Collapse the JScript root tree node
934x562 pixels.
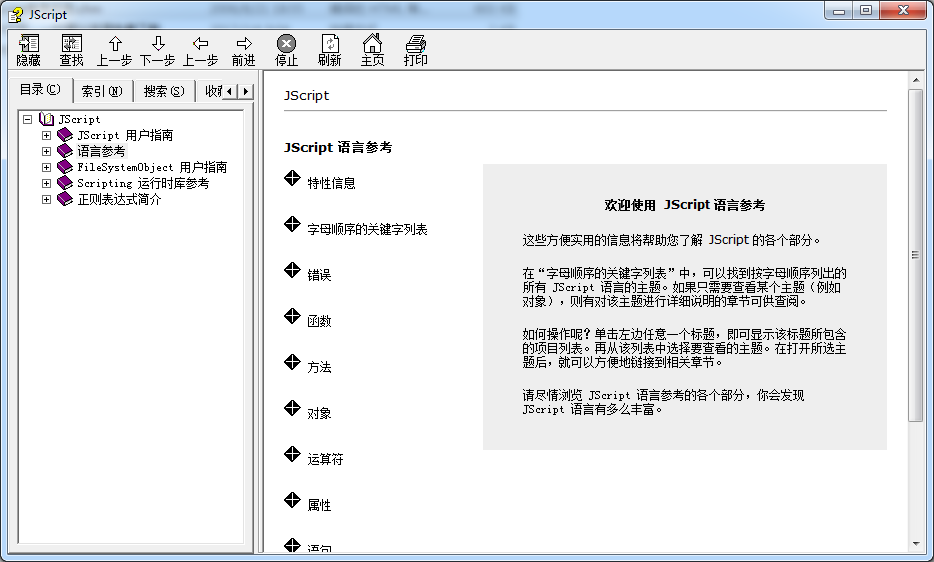click(27, 119)
